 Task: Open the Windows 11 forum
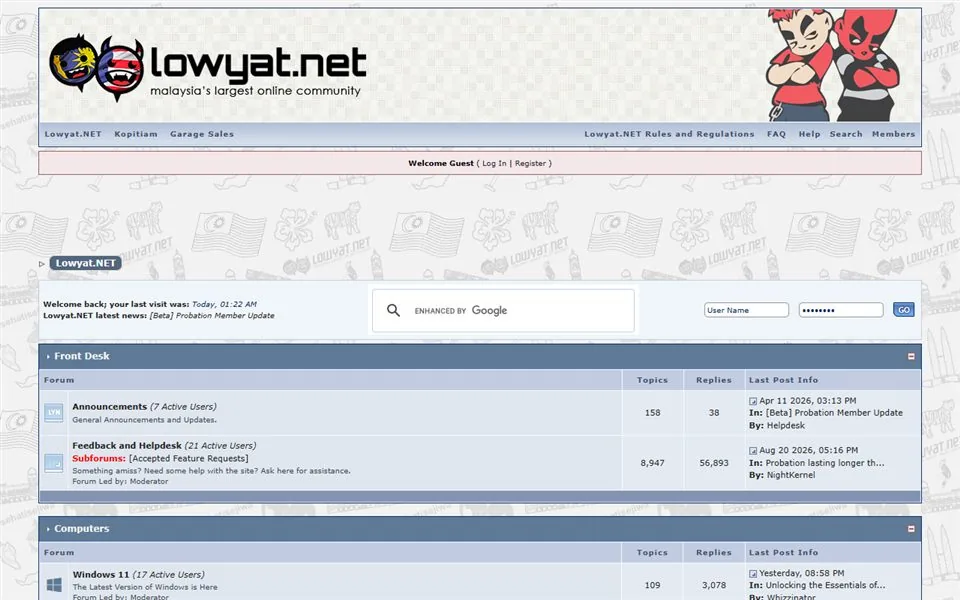[x=101, y=574]
